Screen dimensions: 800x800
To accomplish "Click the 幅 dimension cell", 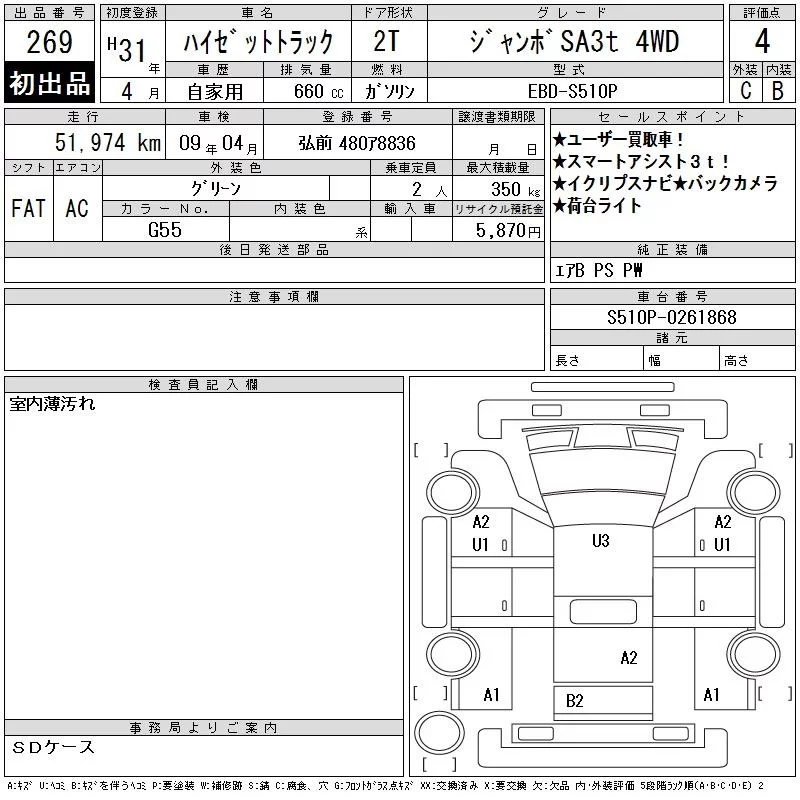I will pos(682,360).
